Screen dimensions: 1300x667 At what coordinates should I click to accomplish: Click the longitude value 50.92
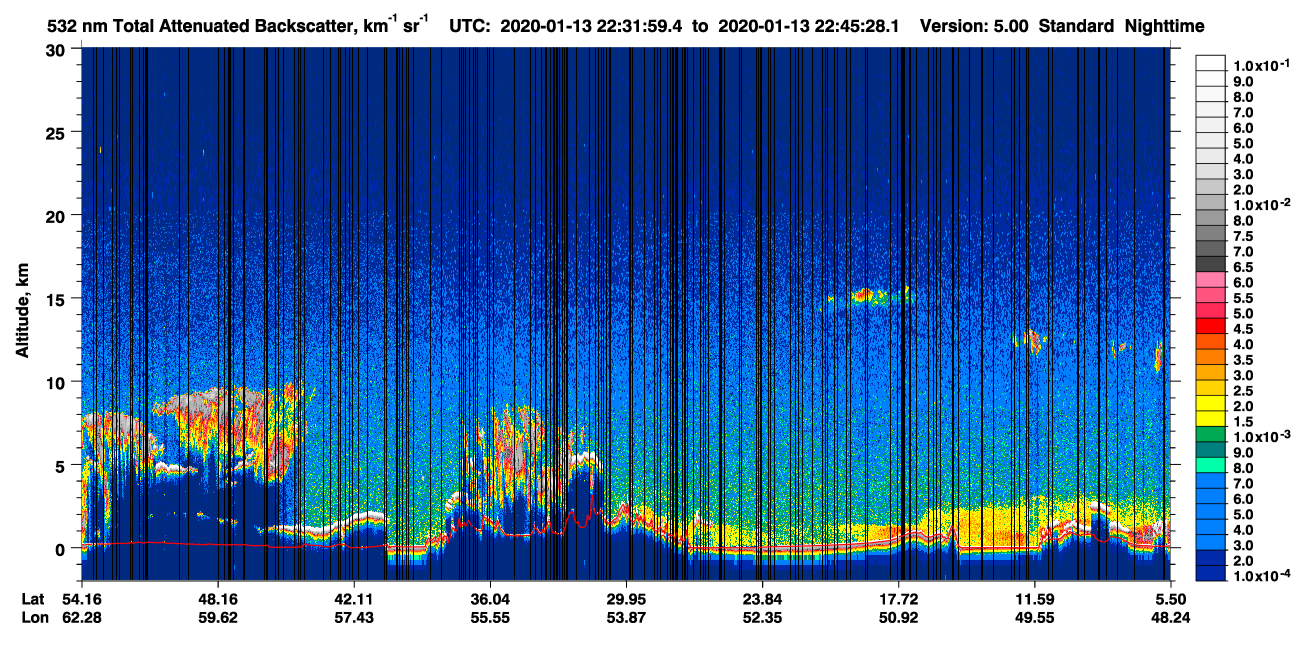[x=898, y=618]
